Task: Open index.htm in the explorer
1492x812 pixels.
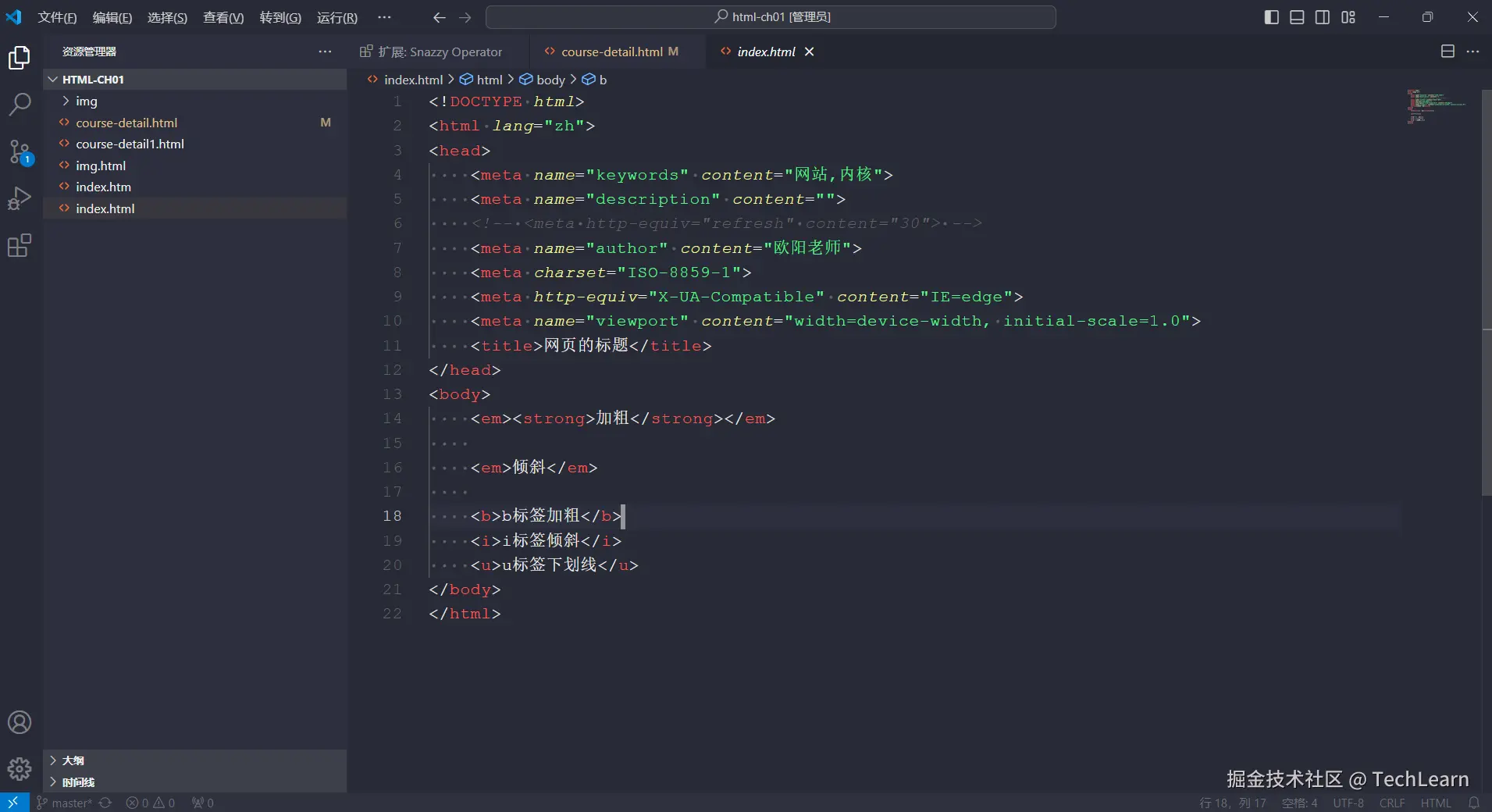Action: pos(195,187)
